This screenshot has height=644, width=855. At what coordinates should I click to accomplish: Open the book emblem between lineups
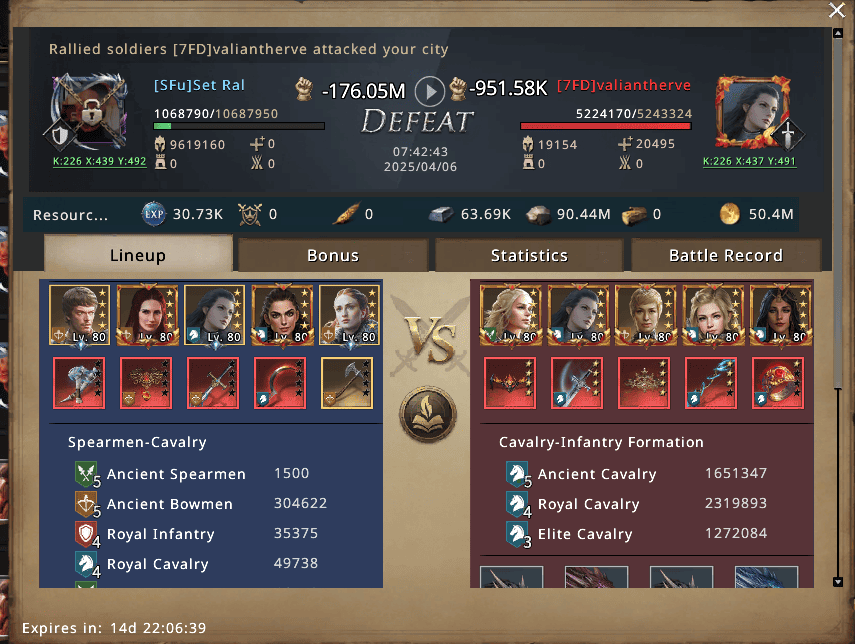point(428,414)
